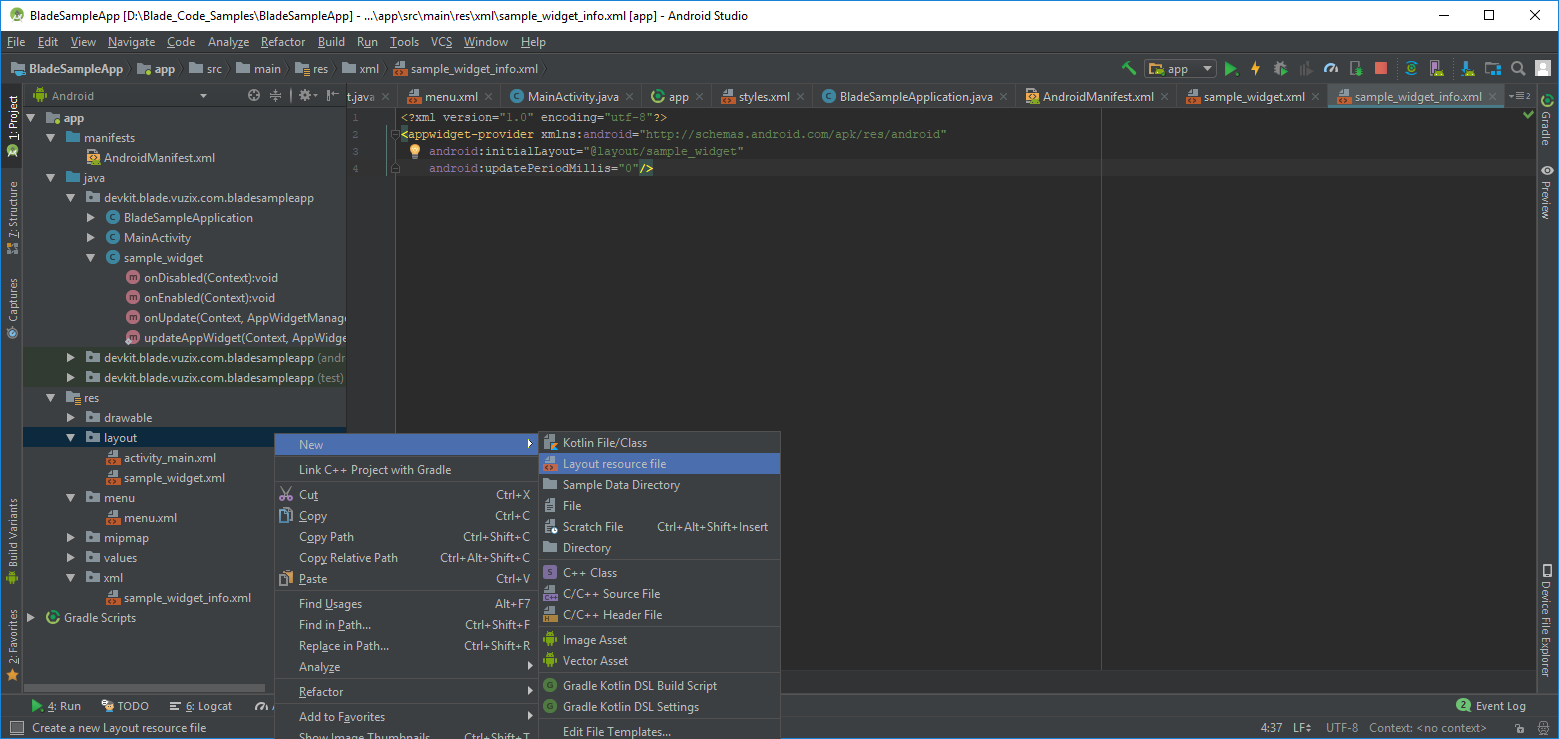The image size is (1559, 739).
Task: Collapse the java folder arrow
Action: [51, 177]
